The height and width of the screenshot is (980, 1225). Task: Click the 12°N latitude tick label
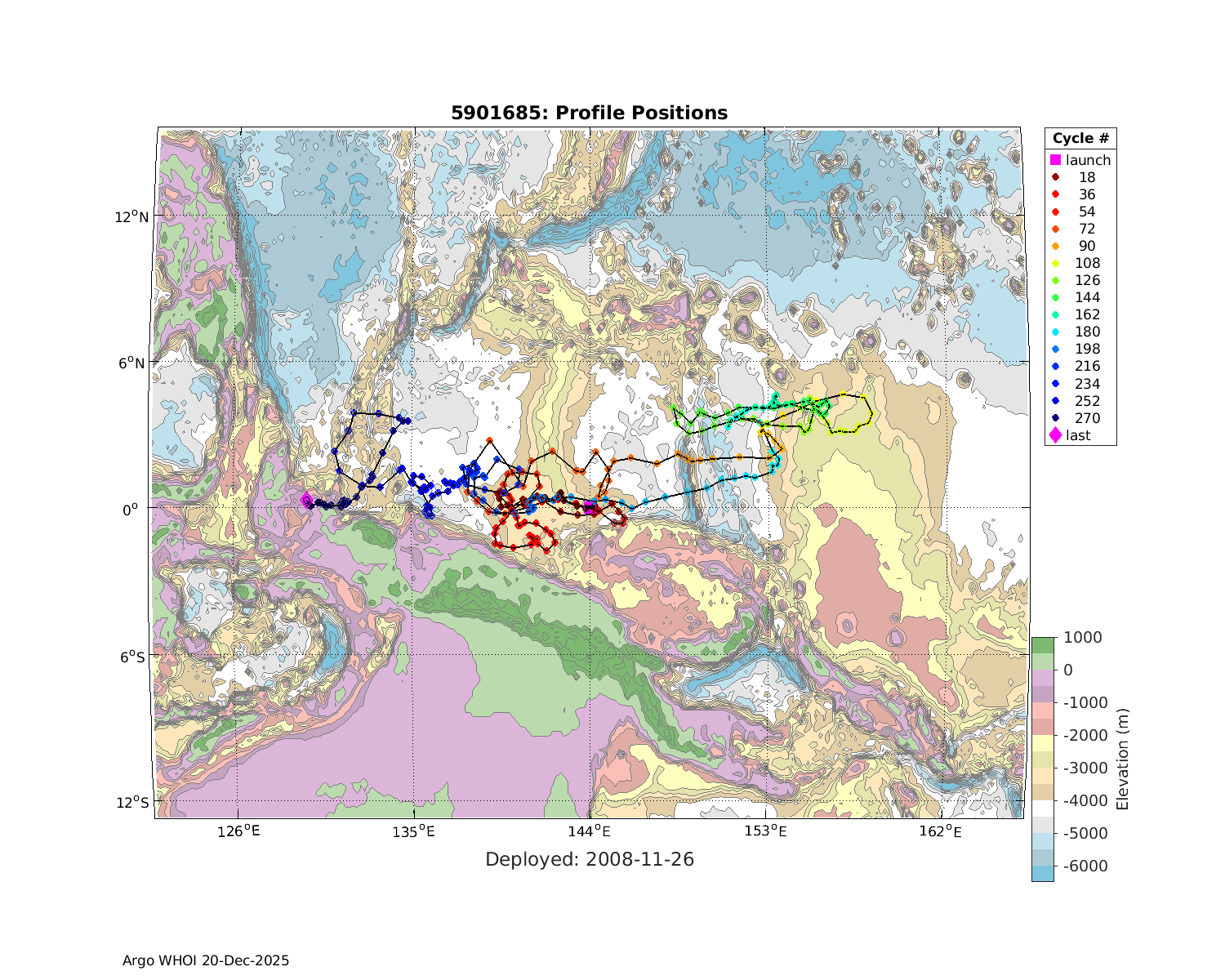(131, 216)
